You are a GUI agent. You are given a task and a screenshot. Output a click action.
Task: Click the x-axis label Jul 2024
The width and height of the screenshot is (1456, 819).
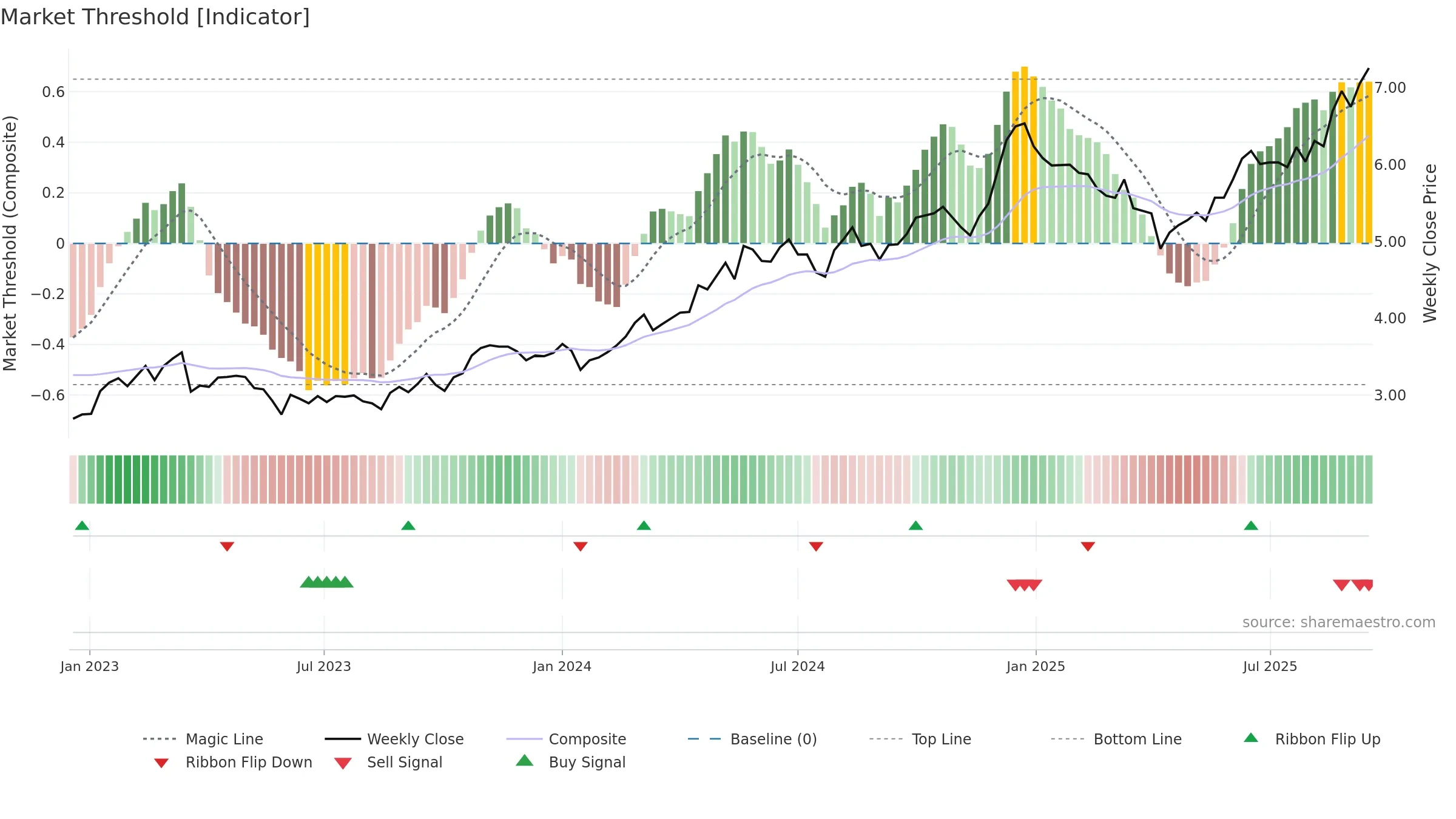(798, 666)
